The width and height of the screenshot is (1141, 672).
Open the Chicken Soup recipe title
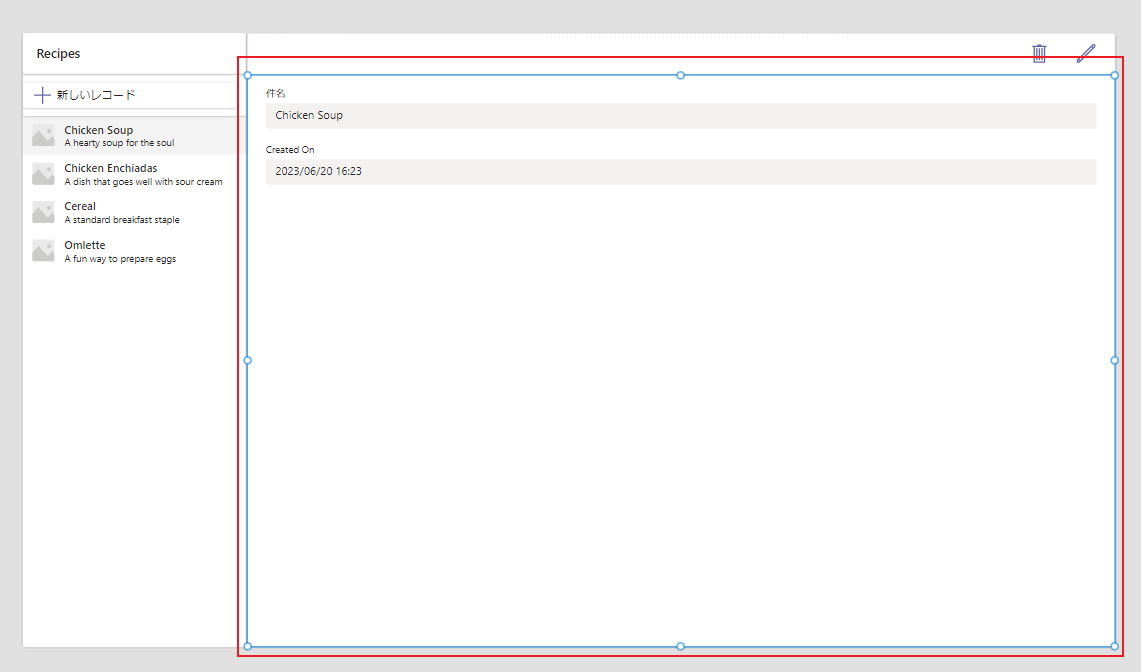tap(98, 130)
